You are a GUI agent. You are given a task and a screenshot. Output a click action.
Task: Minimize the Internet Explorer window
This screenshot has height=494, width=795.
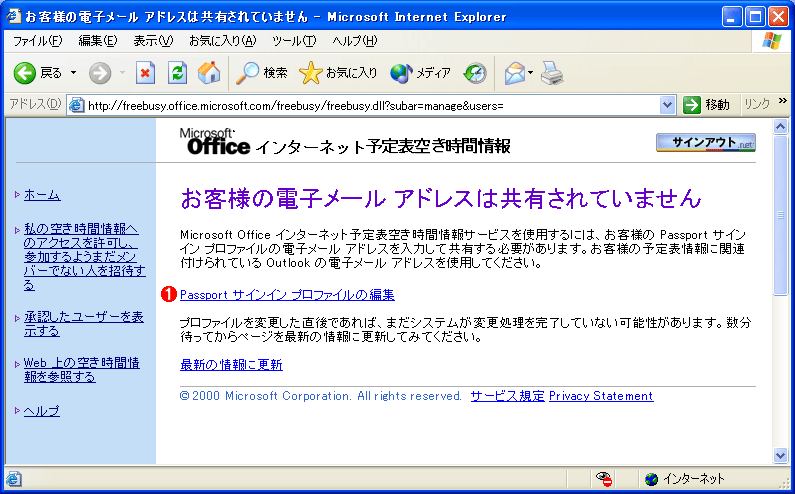732,17
